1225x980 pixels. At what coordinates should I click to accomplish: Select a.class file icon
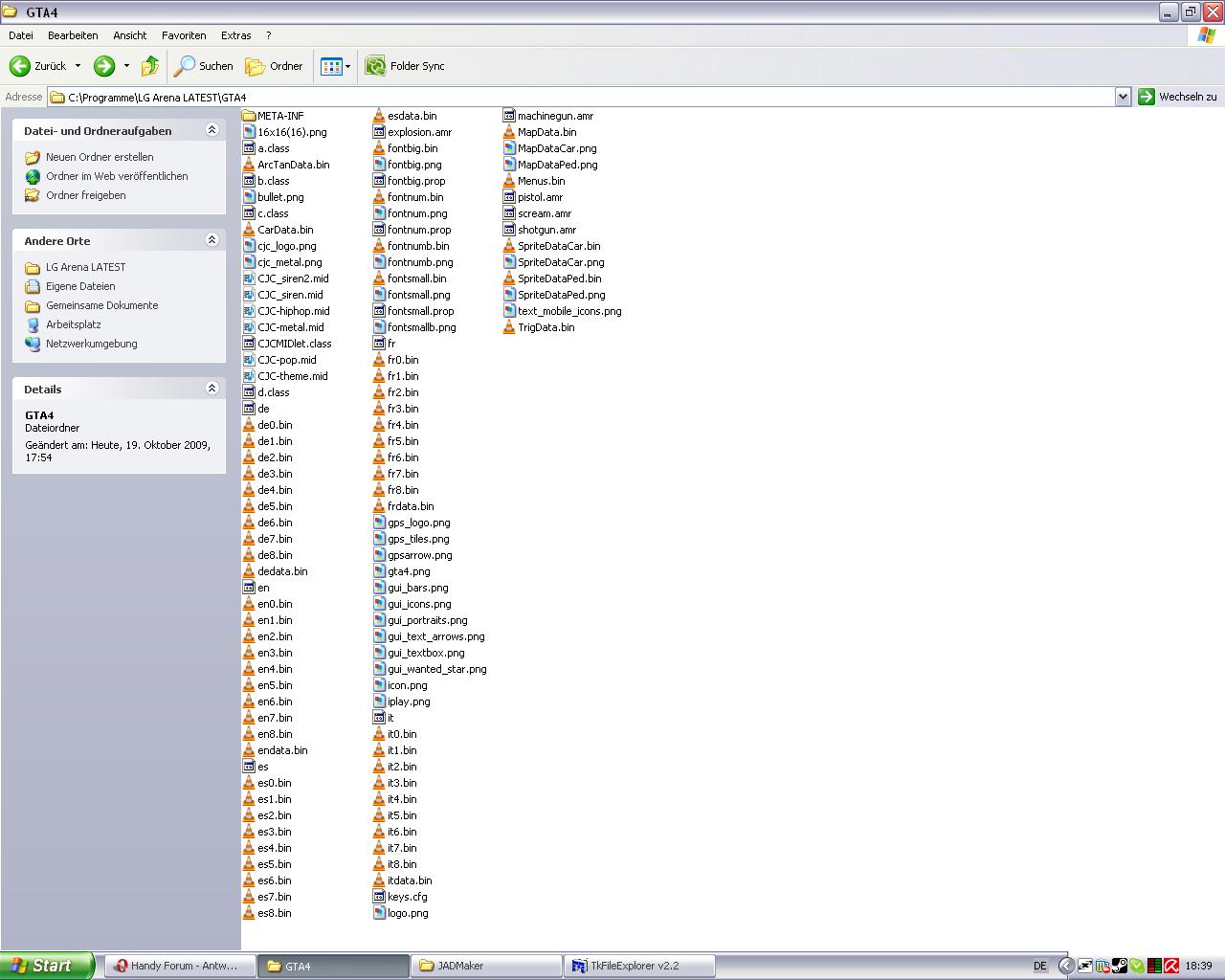point(249,148)
